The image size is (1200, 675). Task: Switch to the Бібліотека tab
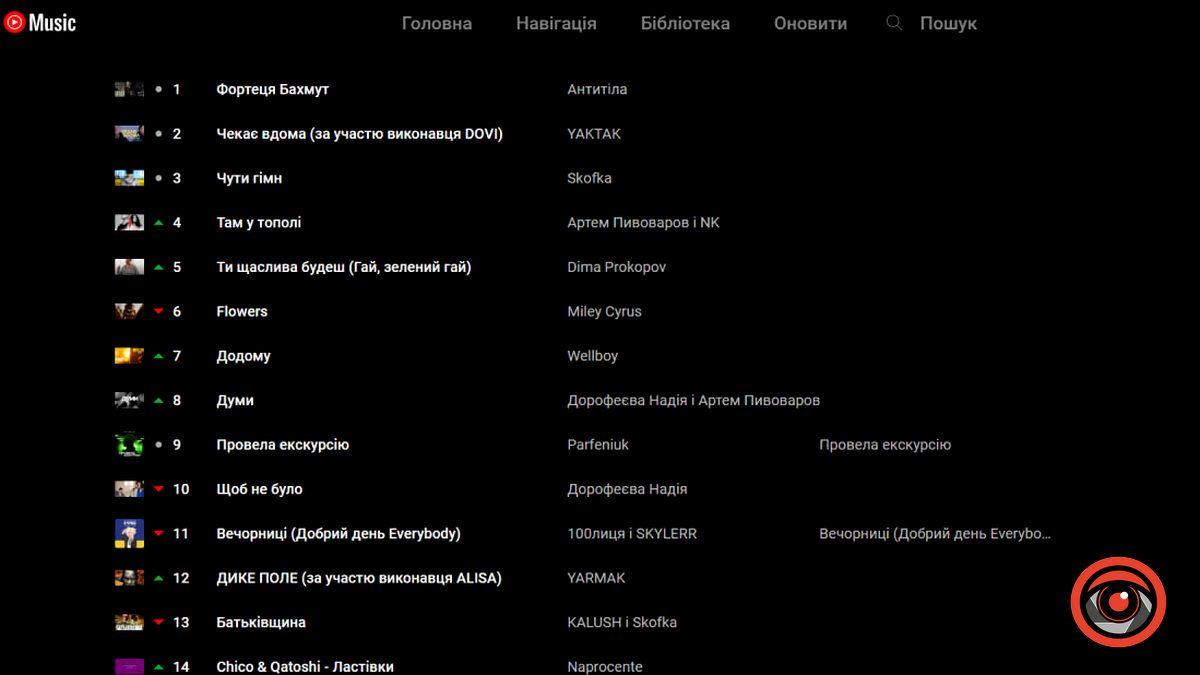tap(685, 23)
